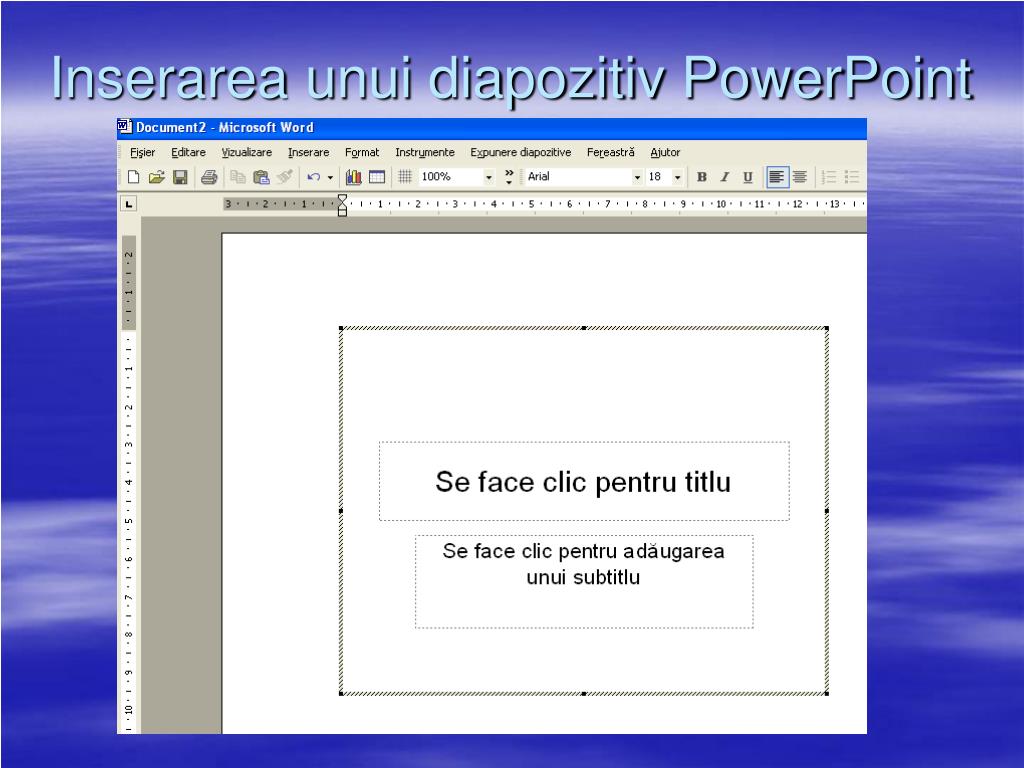Open the Instrumente menu
This screenshot has height=768, width=1024.
[424, 152]
